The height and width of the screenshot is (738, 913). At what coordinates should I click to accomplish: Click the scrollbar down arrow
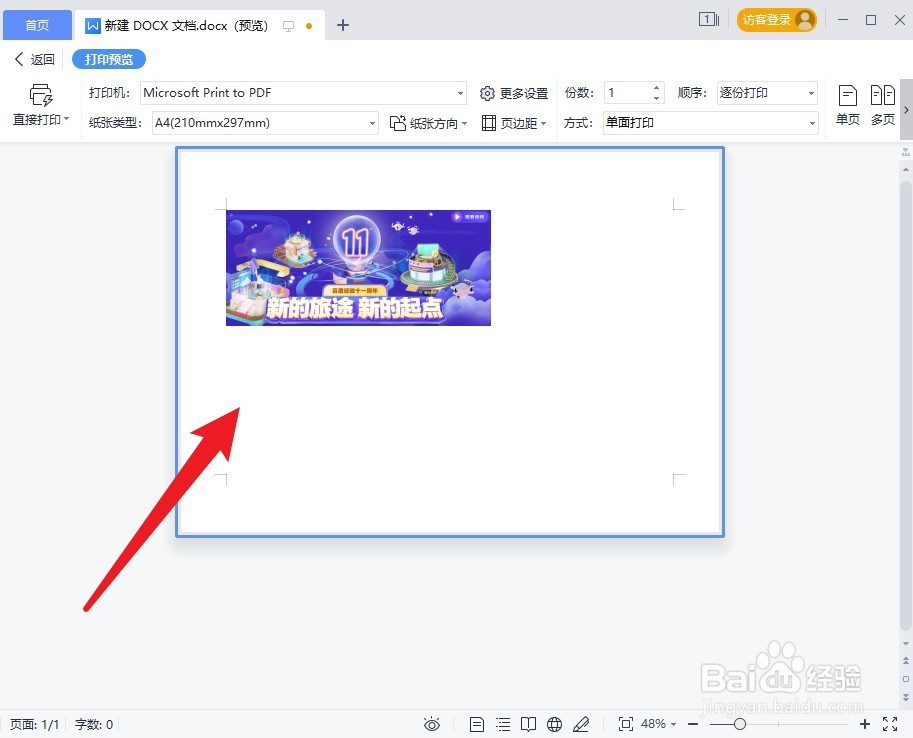905,644
